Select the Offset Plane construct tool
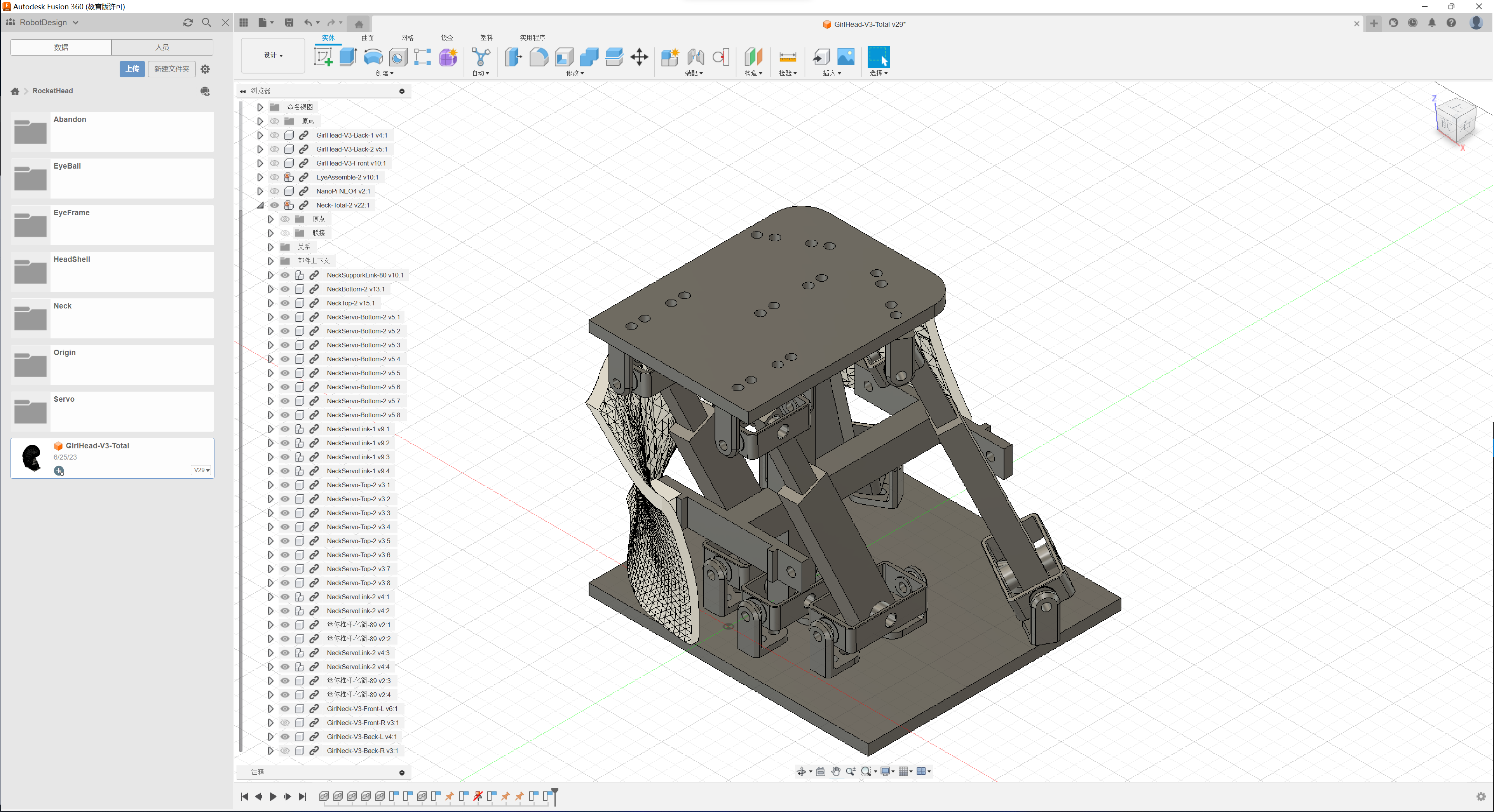The width and height of the screenshot is (1494, 812). pyautogui.click(x=753, y=57)
